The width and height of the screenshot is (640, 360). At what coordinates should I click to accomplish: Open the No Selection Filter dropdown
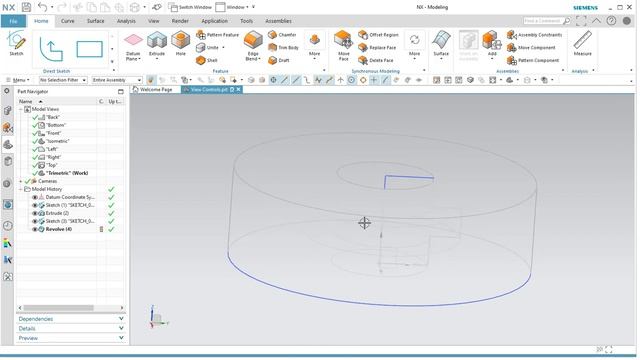tap(63, 80)
